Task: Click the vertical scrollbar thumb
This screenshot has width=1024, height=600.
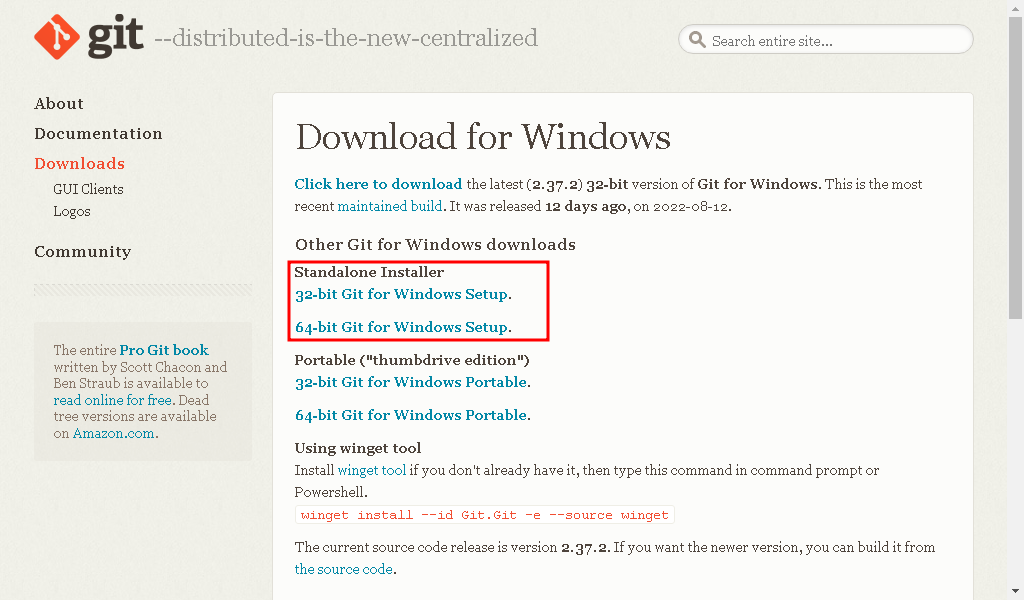Action: (x=1016, y=167)
